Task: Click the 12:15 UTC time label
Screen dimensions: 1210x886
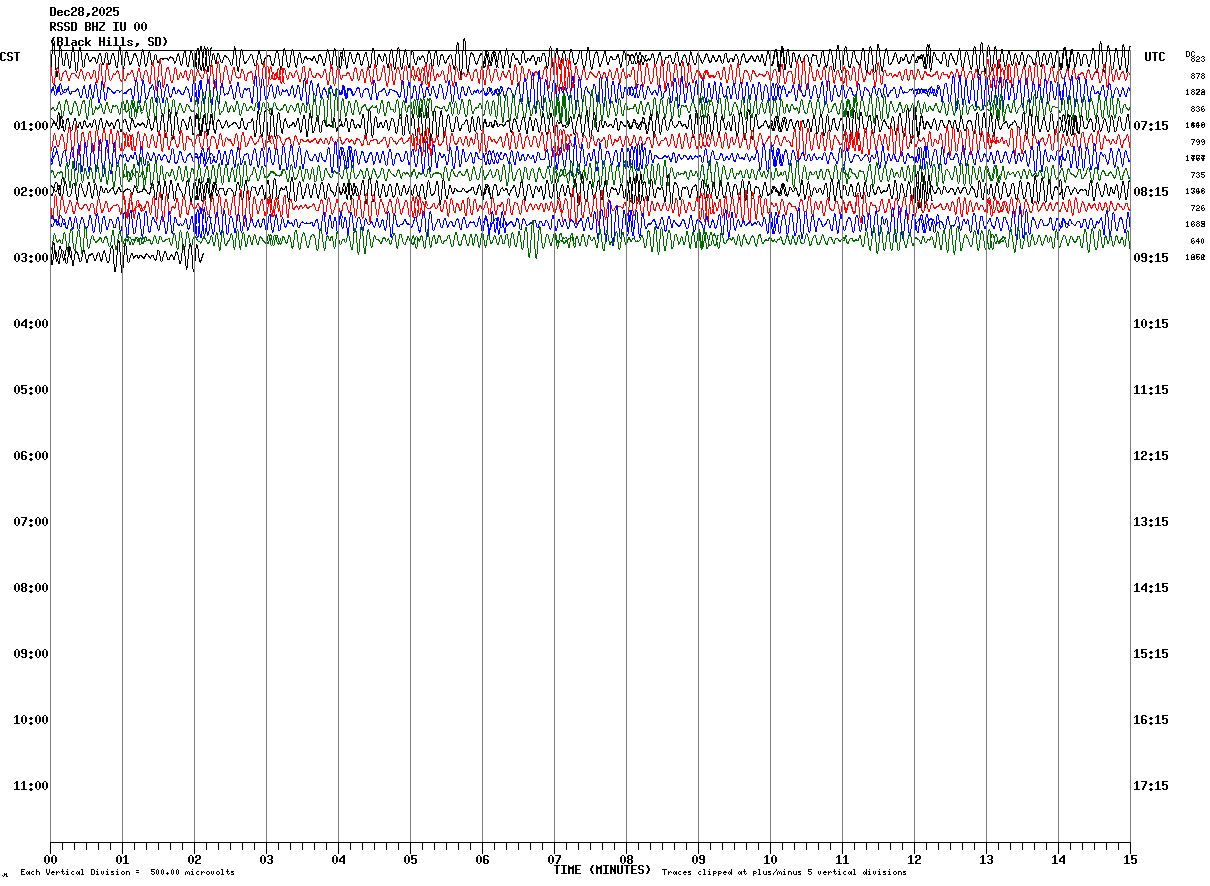Action: tap(1151, 456)
